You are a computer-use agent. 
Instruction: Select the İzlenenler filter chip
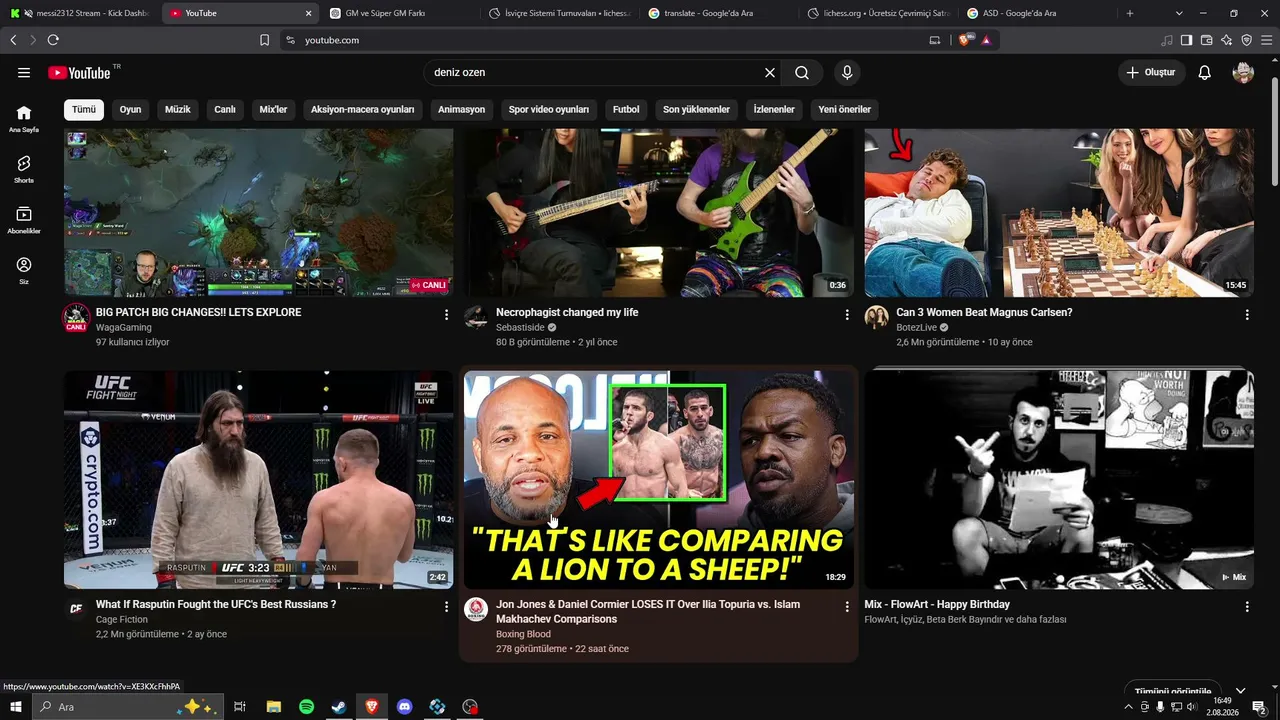click(774, 110)
